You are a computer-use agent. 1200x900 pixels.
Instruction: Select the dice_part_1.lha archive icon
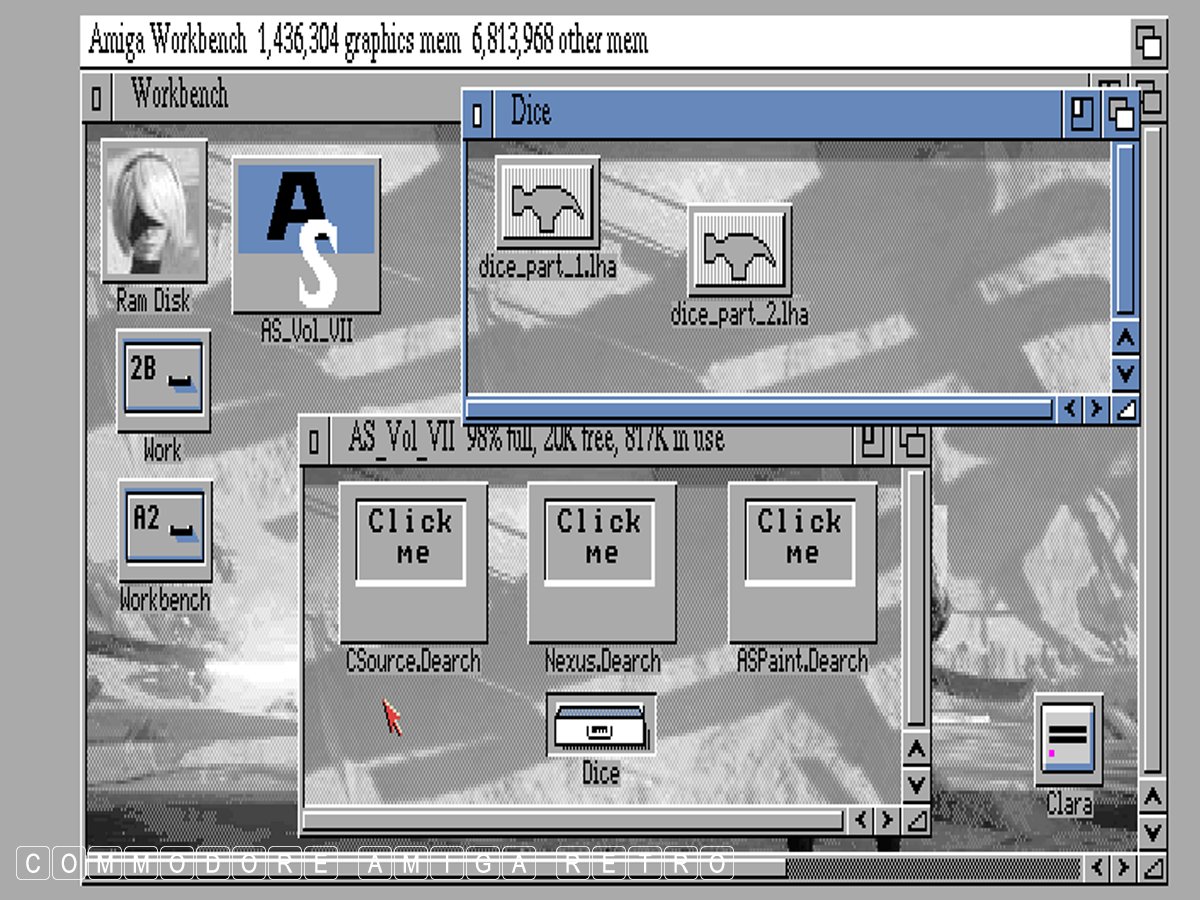click(x=547, y=202)
